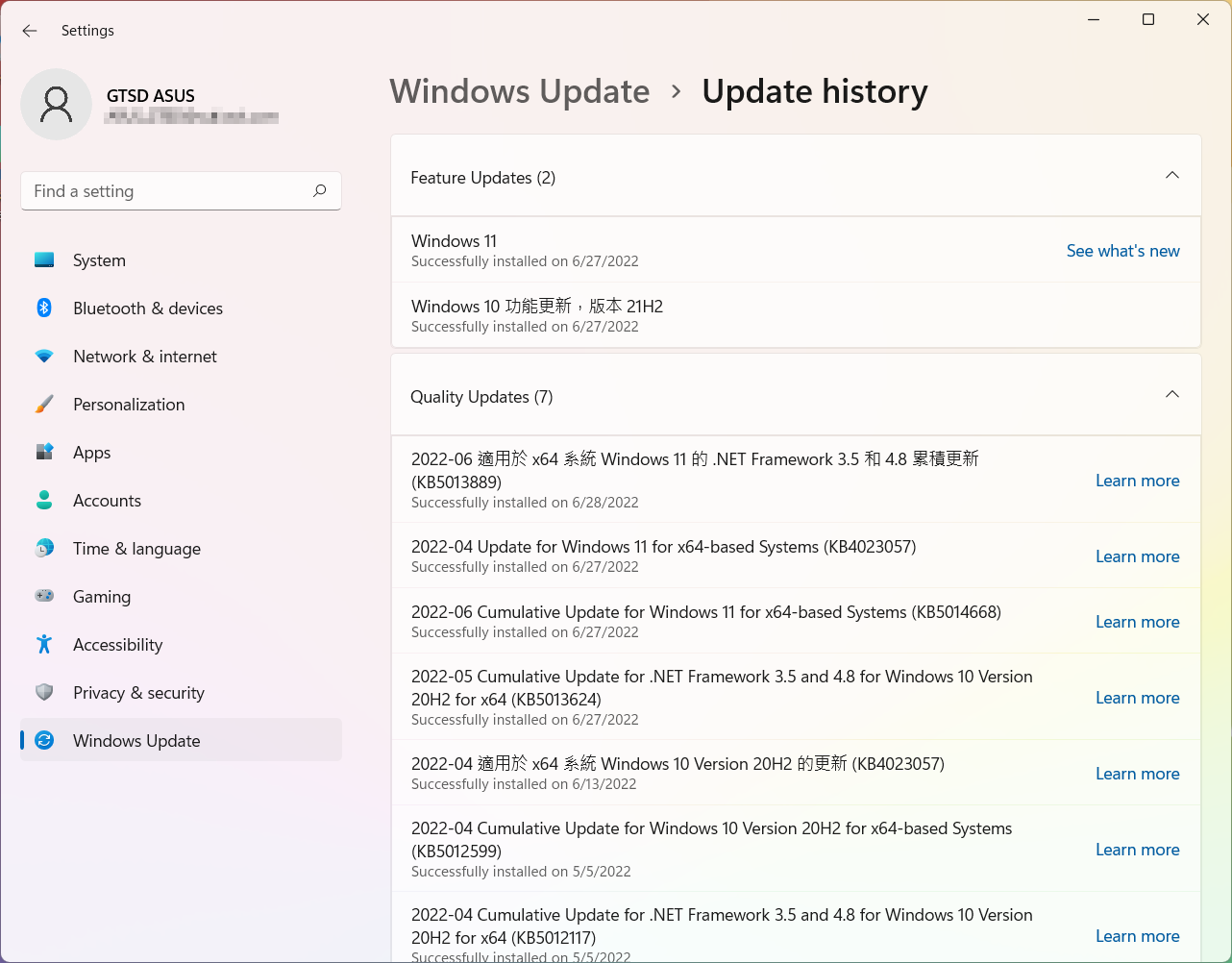Click the Feature Updates (2) header text
The width and height of the screenshot is (1232, 963).
pos(483,178)
